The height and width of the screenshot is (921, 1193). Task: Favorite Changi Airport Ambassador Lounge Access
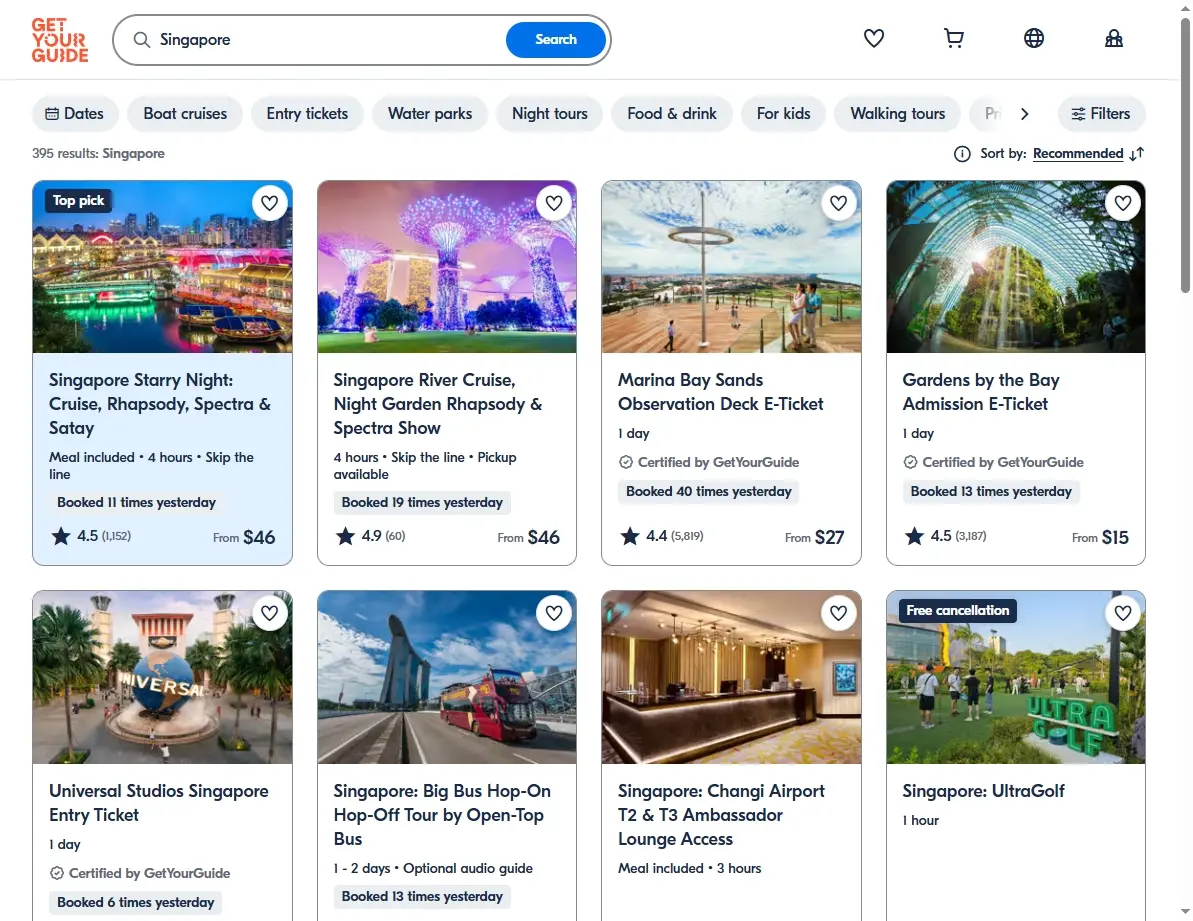(838, 613)
